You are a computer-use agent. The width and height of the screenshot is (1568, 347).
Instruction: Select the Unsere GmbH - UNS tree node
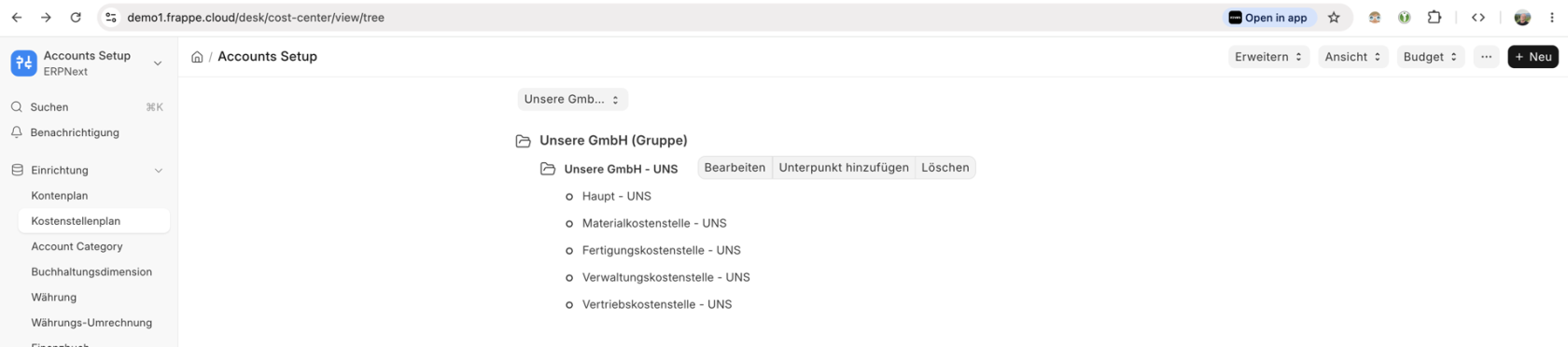tap(621, 169)
